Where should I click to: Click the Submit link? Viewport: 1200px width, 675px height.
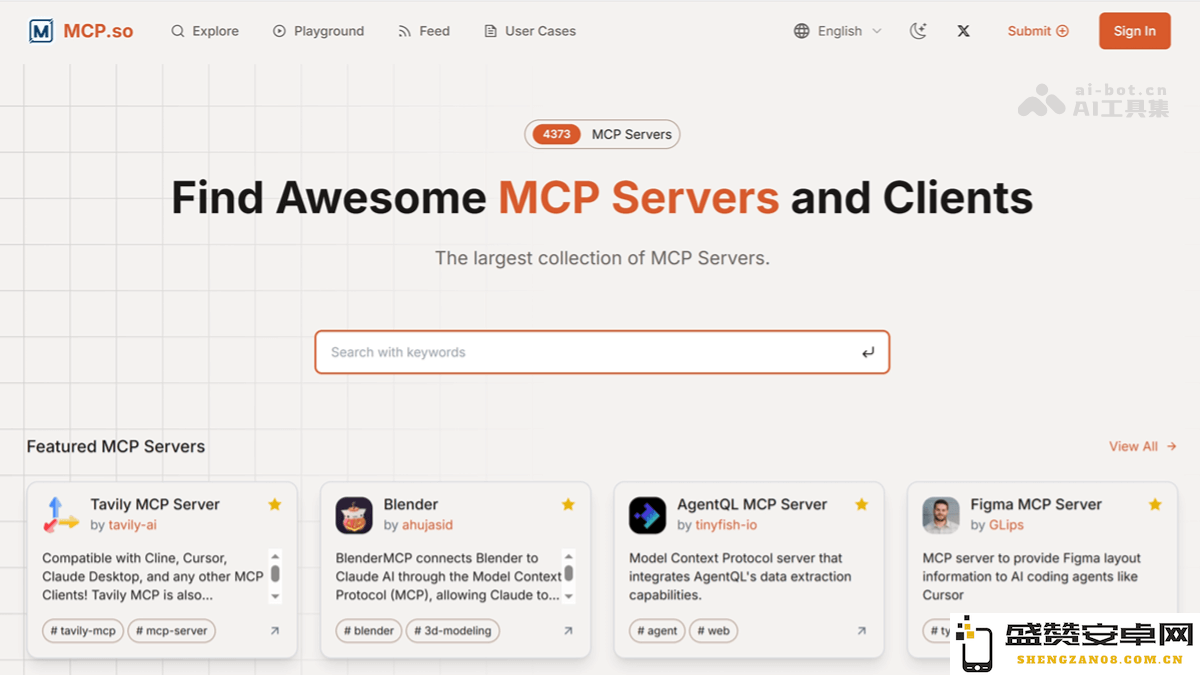(x=1038, y=31)
